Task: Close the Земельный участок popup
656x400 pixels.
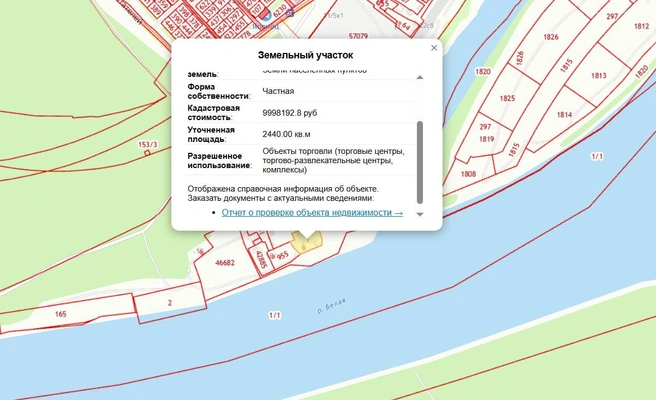Action: tap(434, 48)
